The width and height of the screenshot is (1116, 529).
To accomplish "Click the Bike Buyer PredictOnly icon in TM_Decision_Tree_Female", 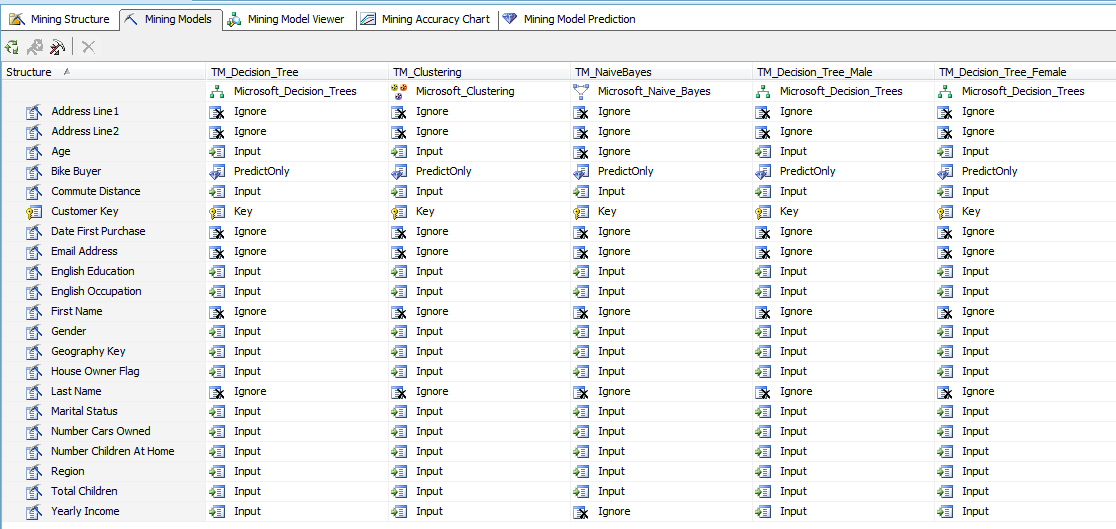I will (945, 172).
